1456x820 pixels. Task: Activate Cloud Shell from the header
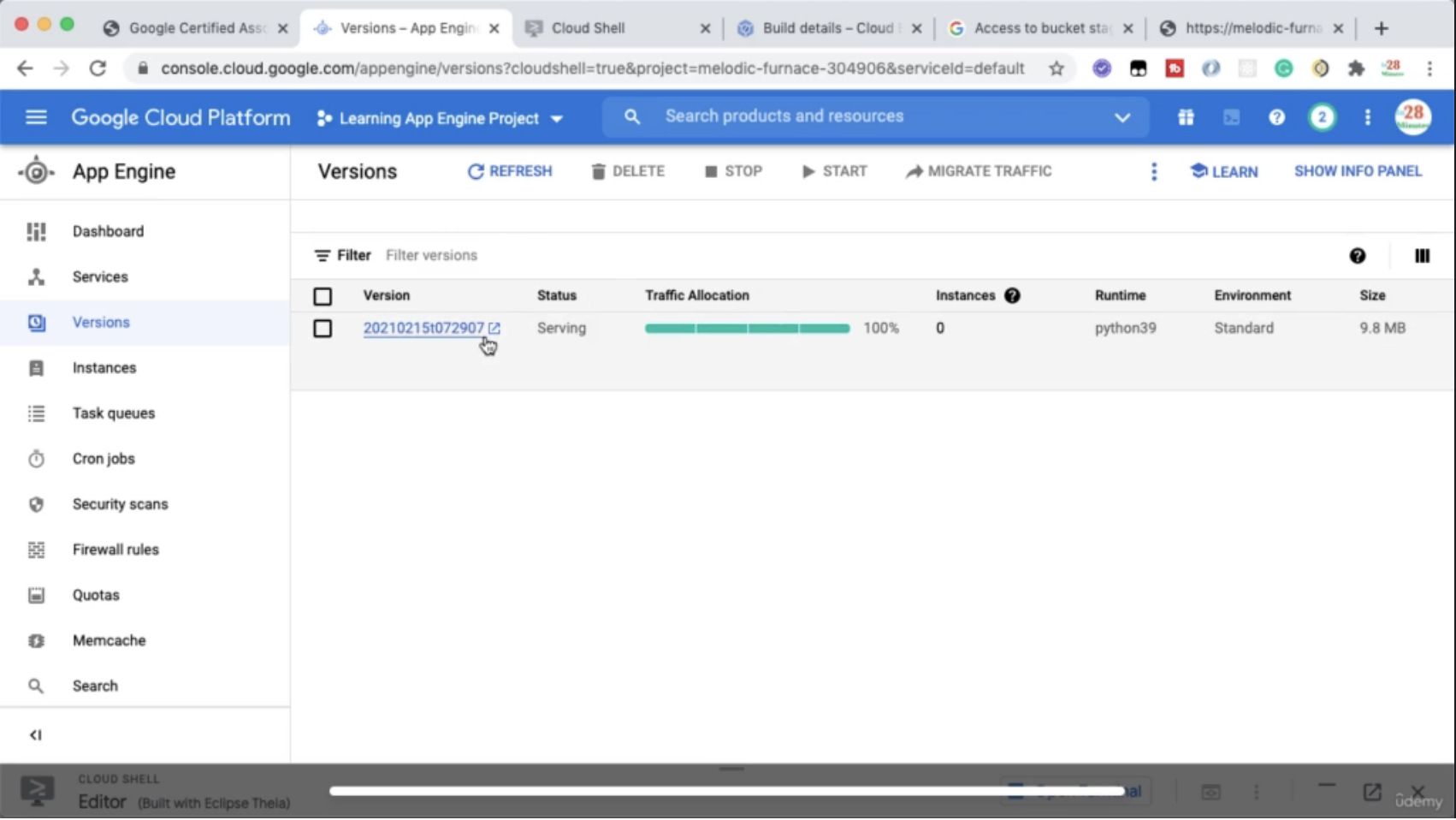point(1231,117)
